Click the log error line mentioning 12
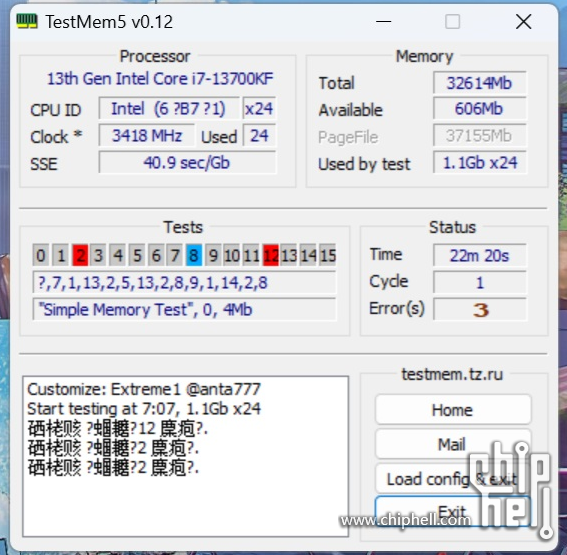The height and width of the screenshot is (555, 567). coord(118,428)
